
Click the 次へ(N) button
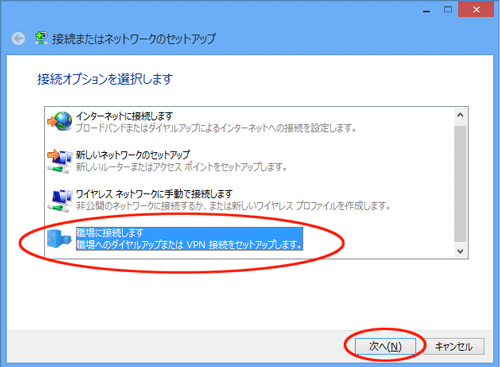click(x=385, y=347)
